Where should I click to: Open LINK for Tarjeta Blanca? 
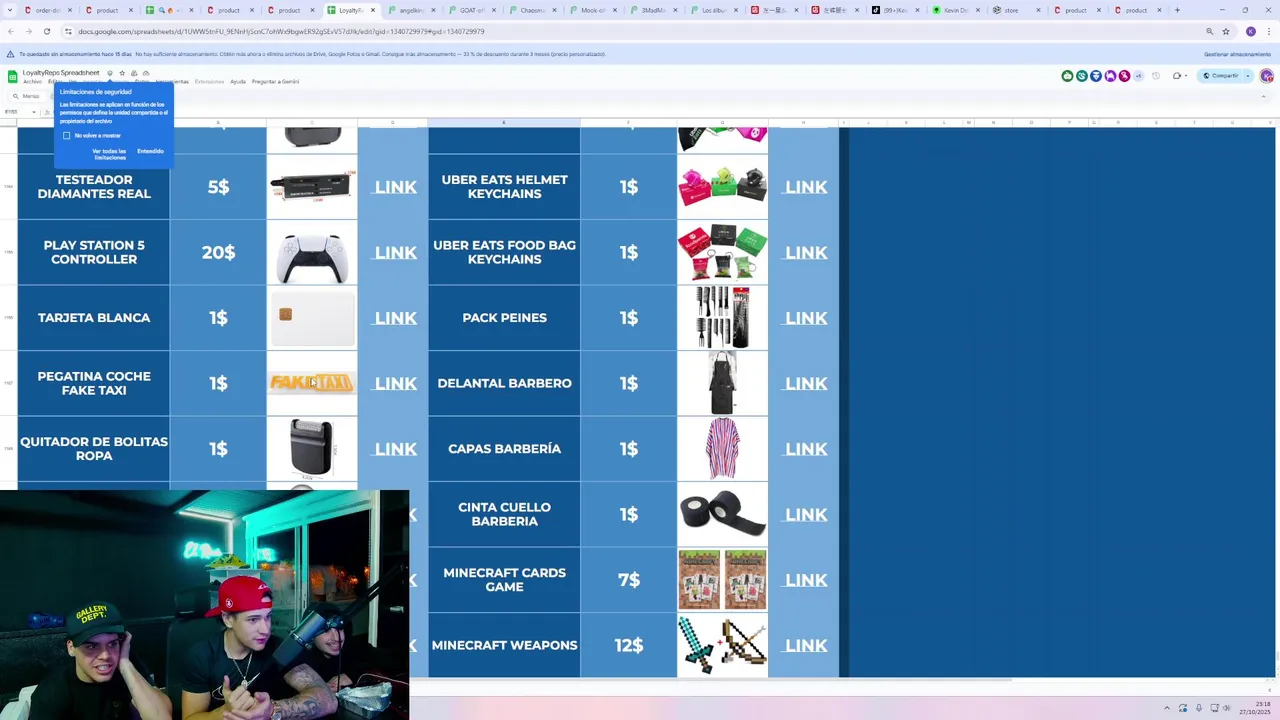click(x=395, y=318)
